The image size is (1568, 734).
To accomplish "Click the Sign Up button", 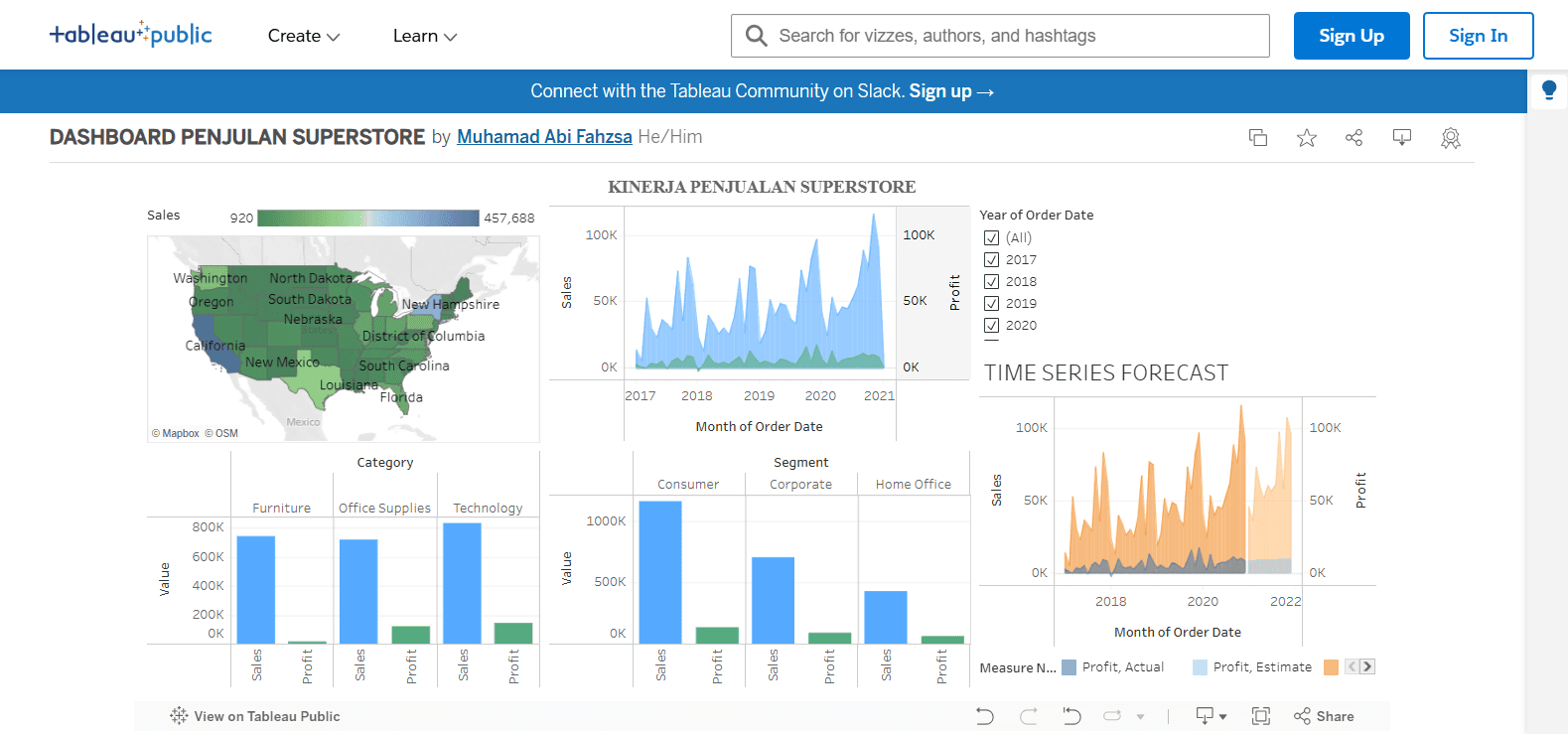I will coord(1352,36).
